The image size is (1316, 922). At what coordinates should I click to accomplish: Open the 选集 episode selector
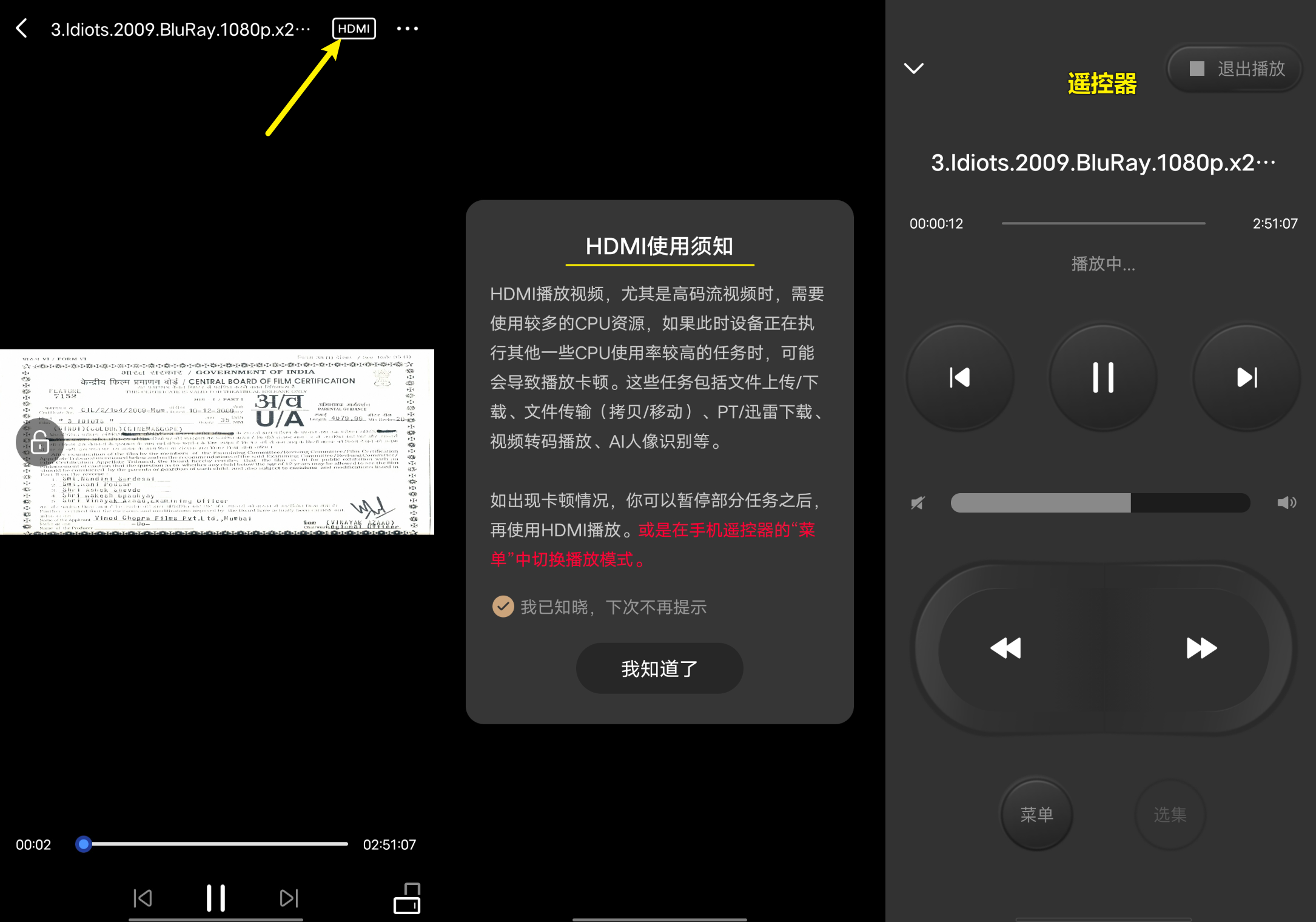tap(1170, 815)
